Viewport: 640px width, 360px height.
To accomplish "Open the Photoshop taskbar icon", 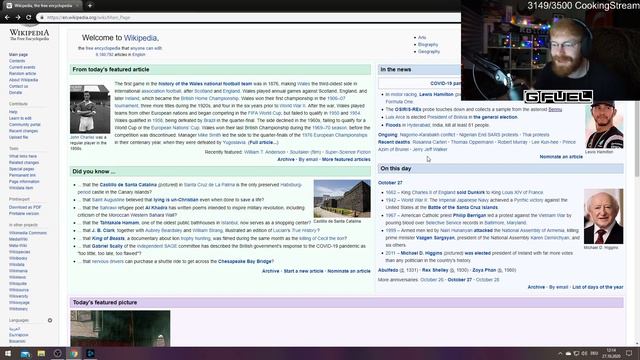I will [x=90, y=353].
